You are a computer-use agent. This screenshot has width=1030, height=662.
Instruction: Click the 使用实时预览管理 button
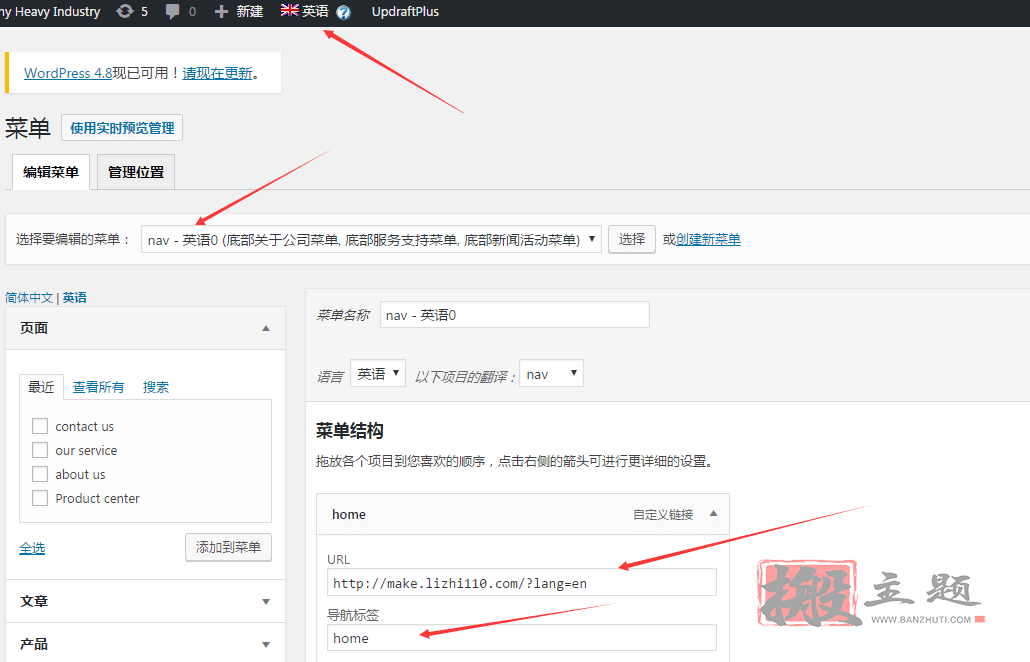122,127
